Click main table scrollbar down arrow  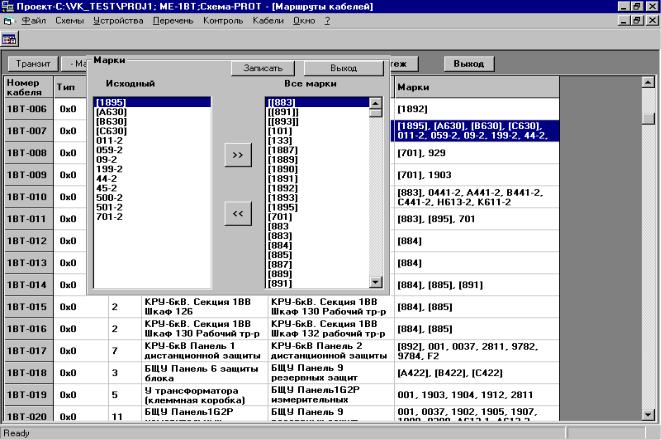coord(649,414)
